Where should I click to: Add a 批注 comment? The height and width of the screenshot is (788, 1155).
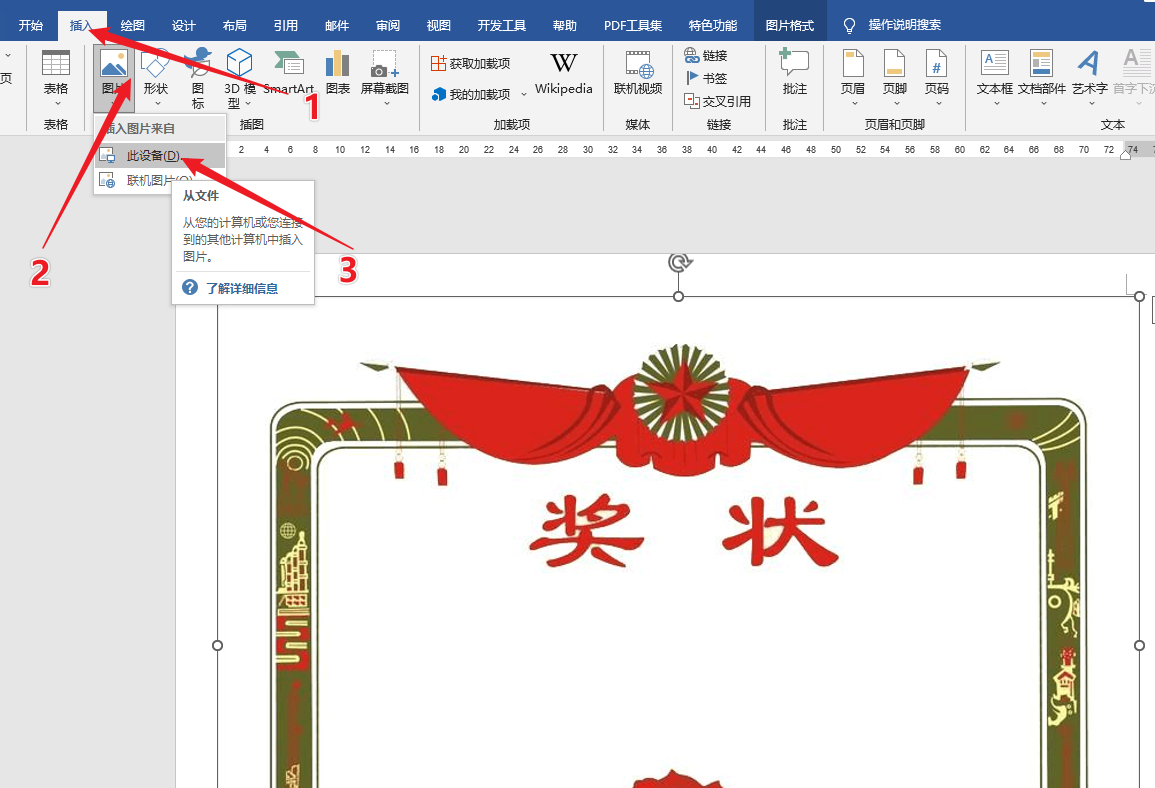click(794, 74)
